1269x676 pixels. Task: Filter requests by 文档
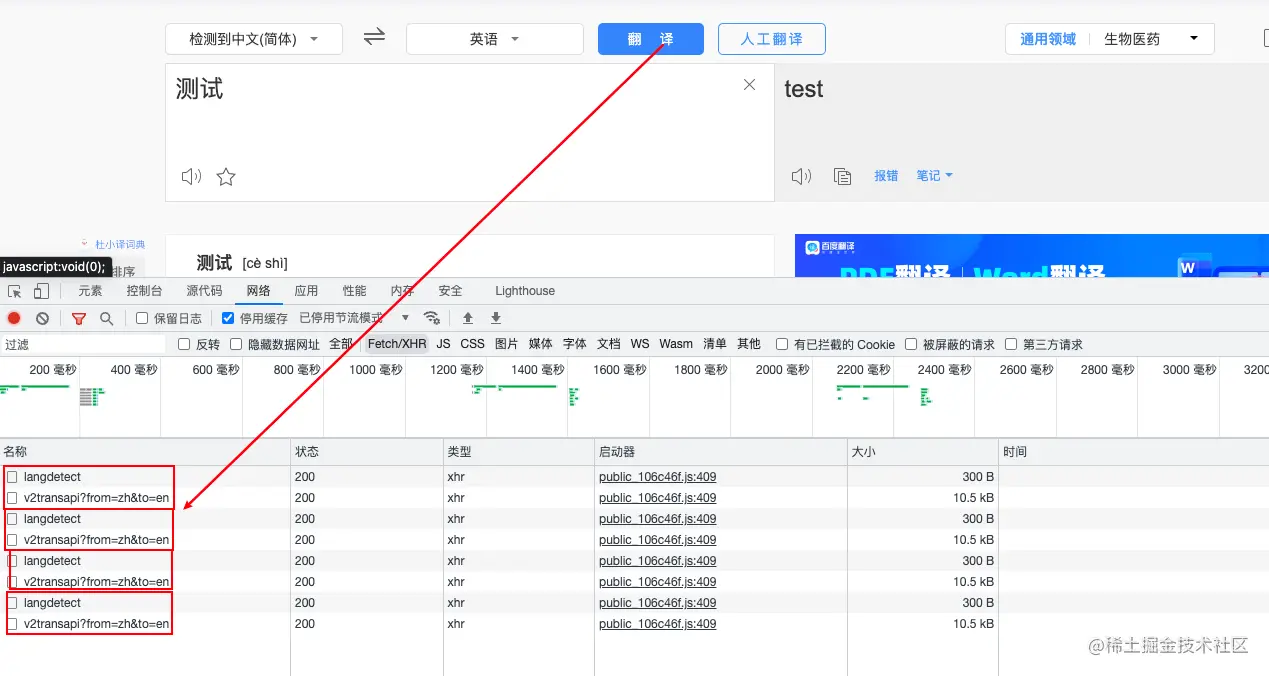608,344
